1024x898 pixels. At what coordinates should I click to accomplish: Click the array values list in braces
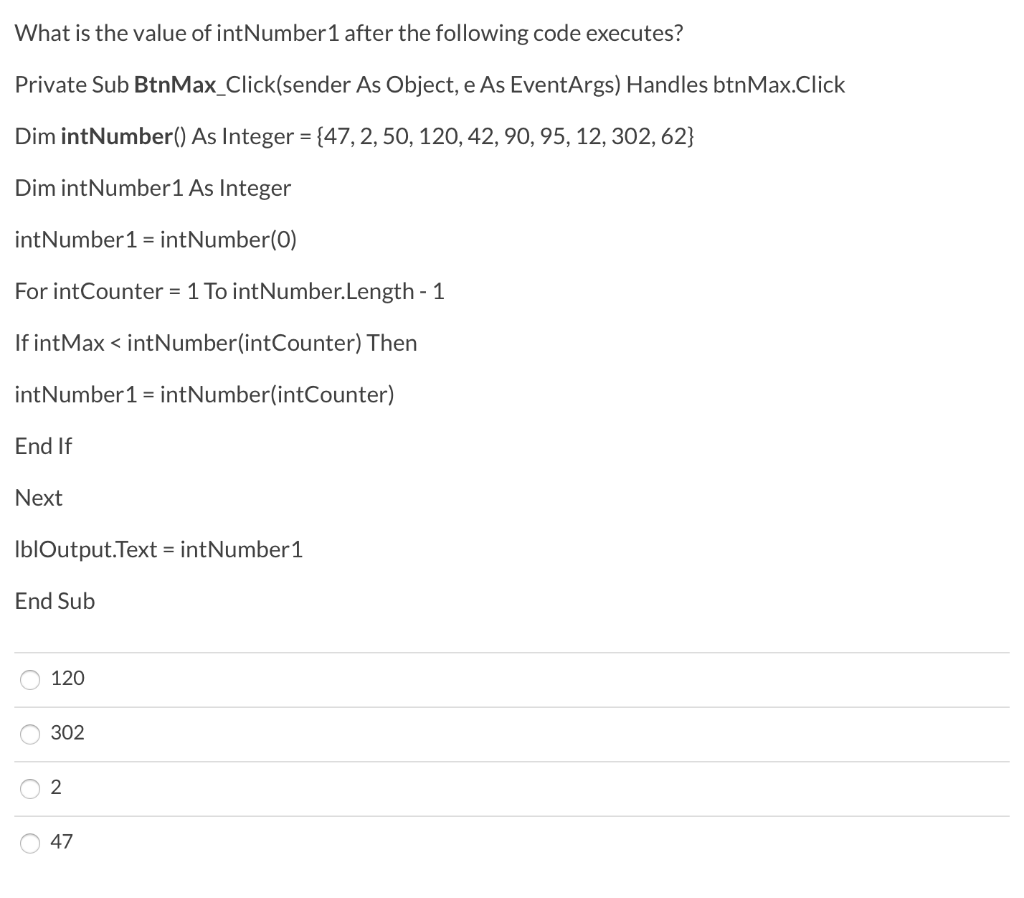click(505, 136)
